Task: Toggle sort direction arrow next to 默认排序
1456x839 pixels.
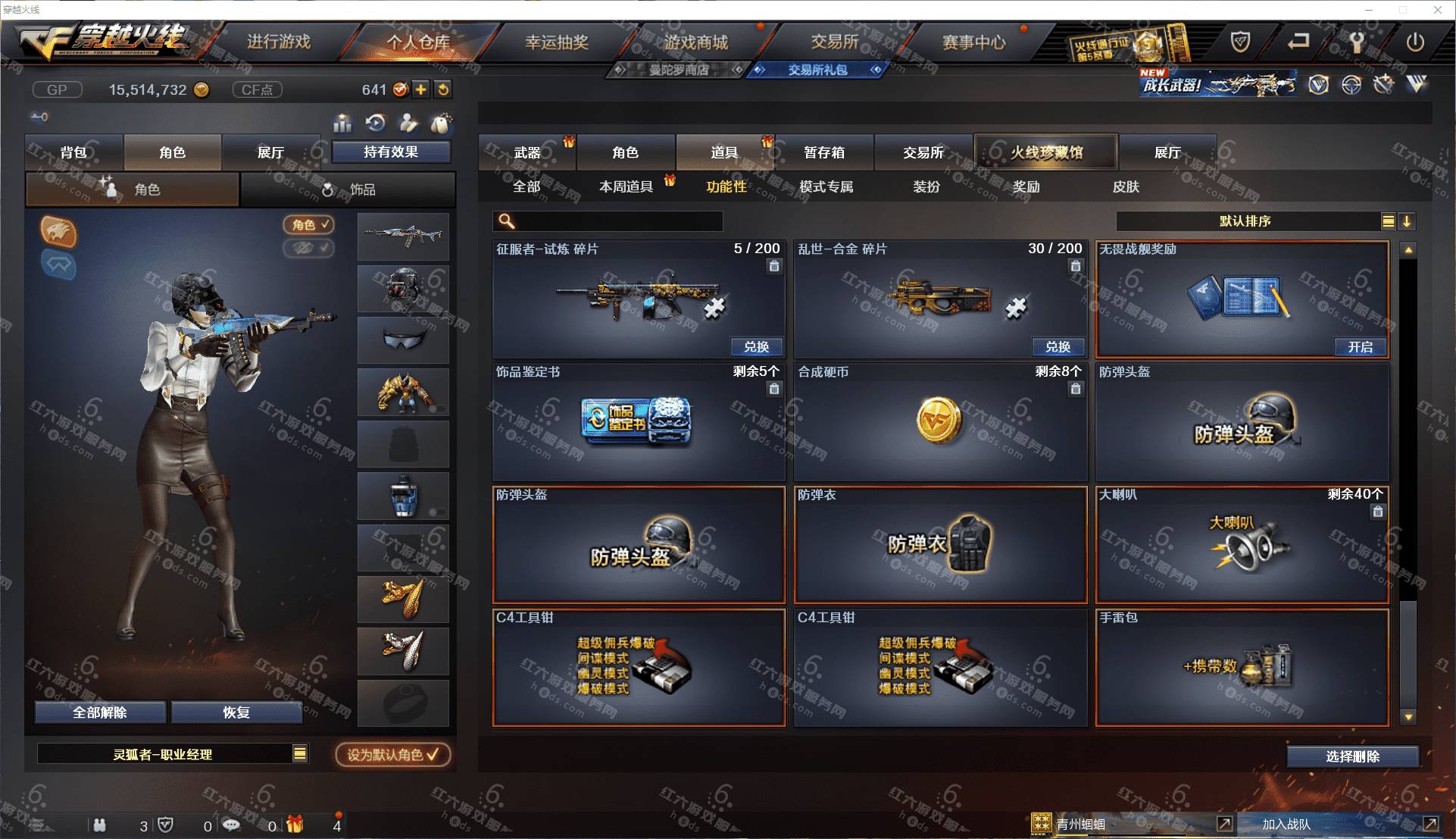Action: pyautogui.click(x=1407, y=221)
